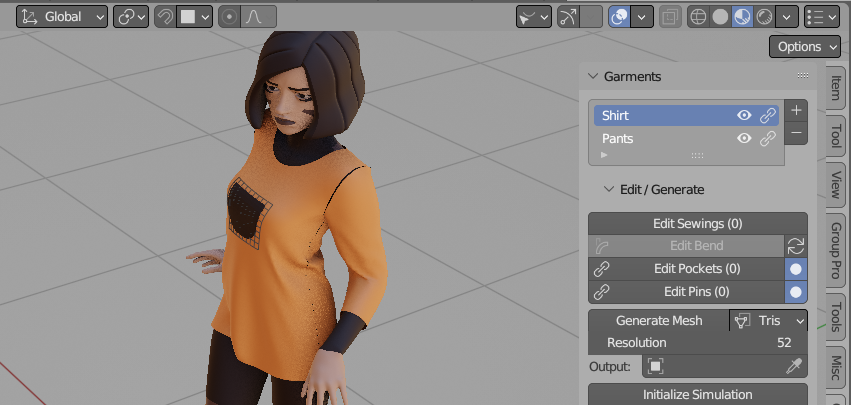Select wireframe viewport shading
The height and width of the screenshot is (405, 851).
click(698, 17)
